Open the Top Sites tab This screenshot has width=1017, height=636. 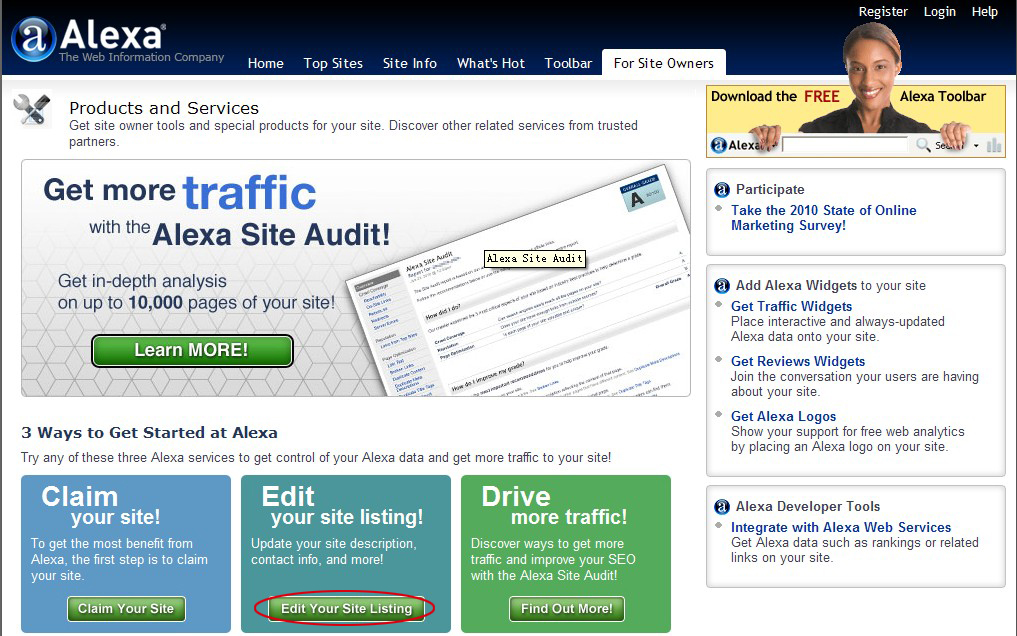click(333, 63)
